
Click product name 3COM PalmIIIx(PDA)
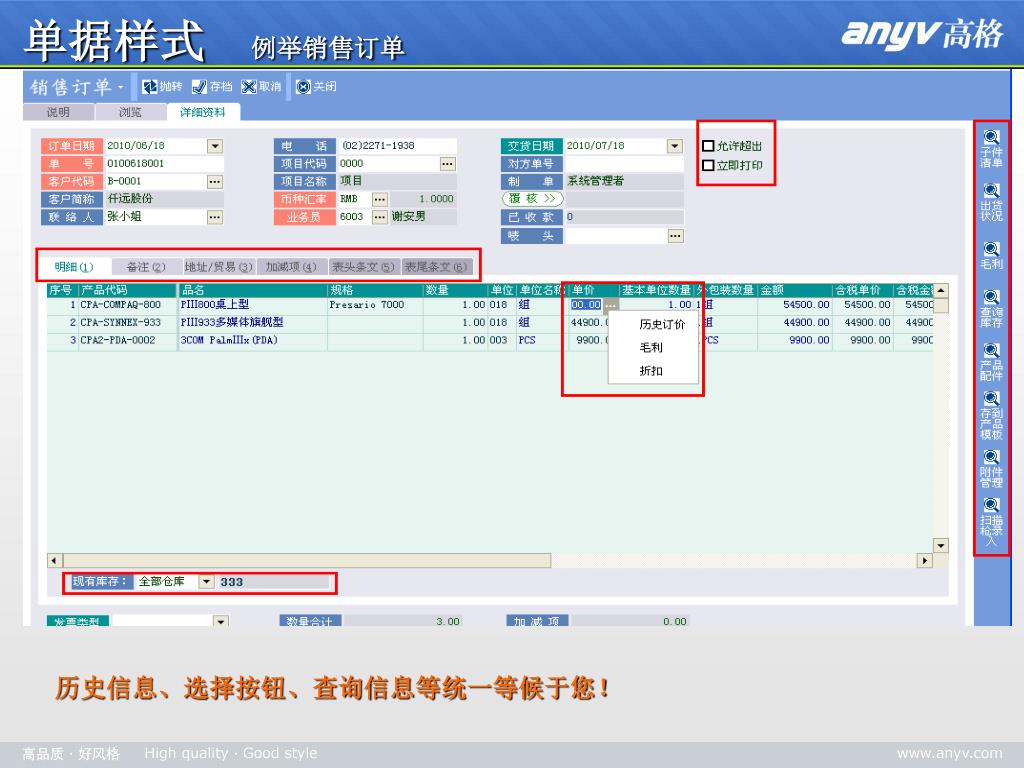click(229, 340)
